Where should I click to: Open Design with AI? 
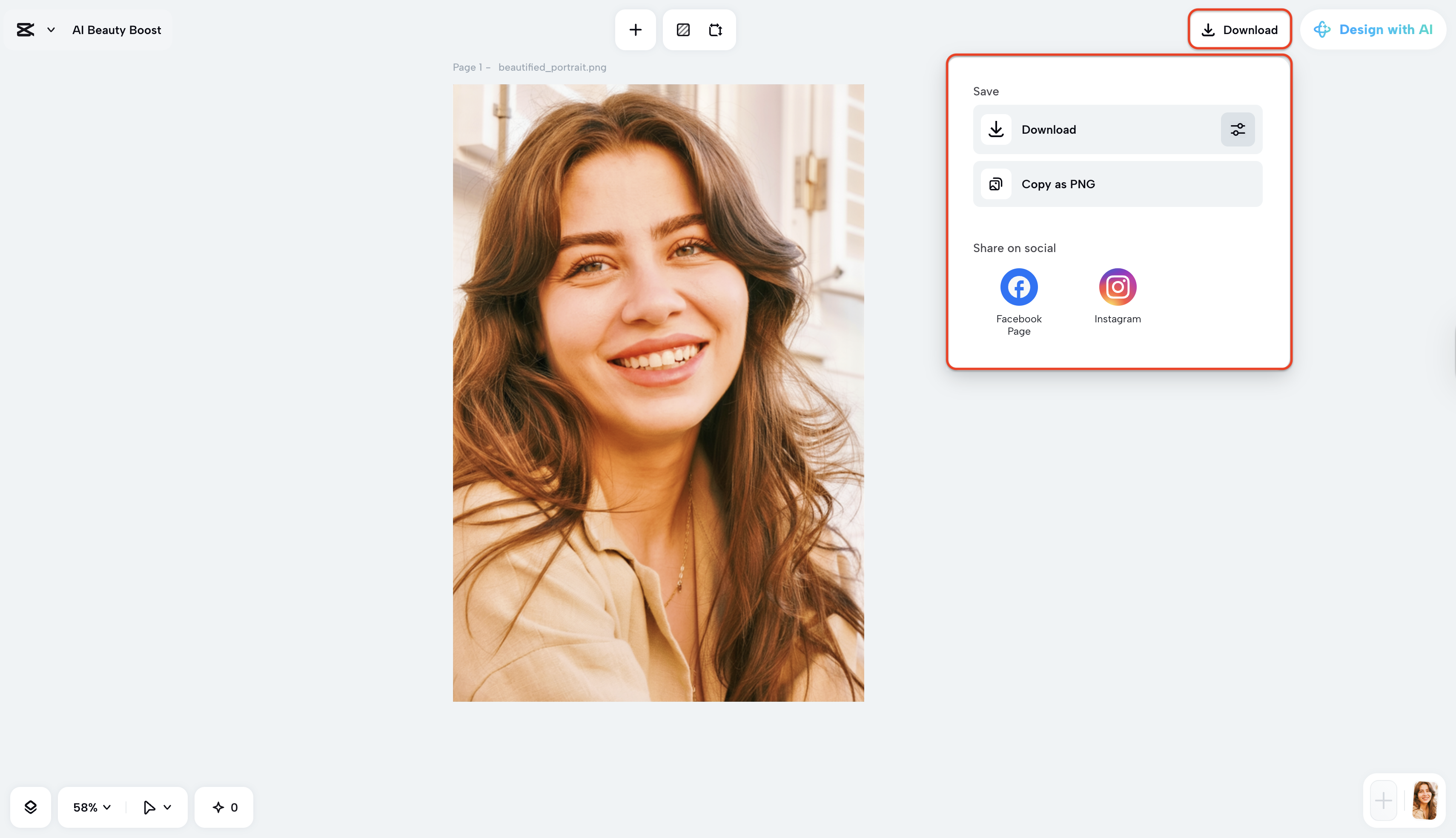pyautogui.click(x=1374, y=29)
